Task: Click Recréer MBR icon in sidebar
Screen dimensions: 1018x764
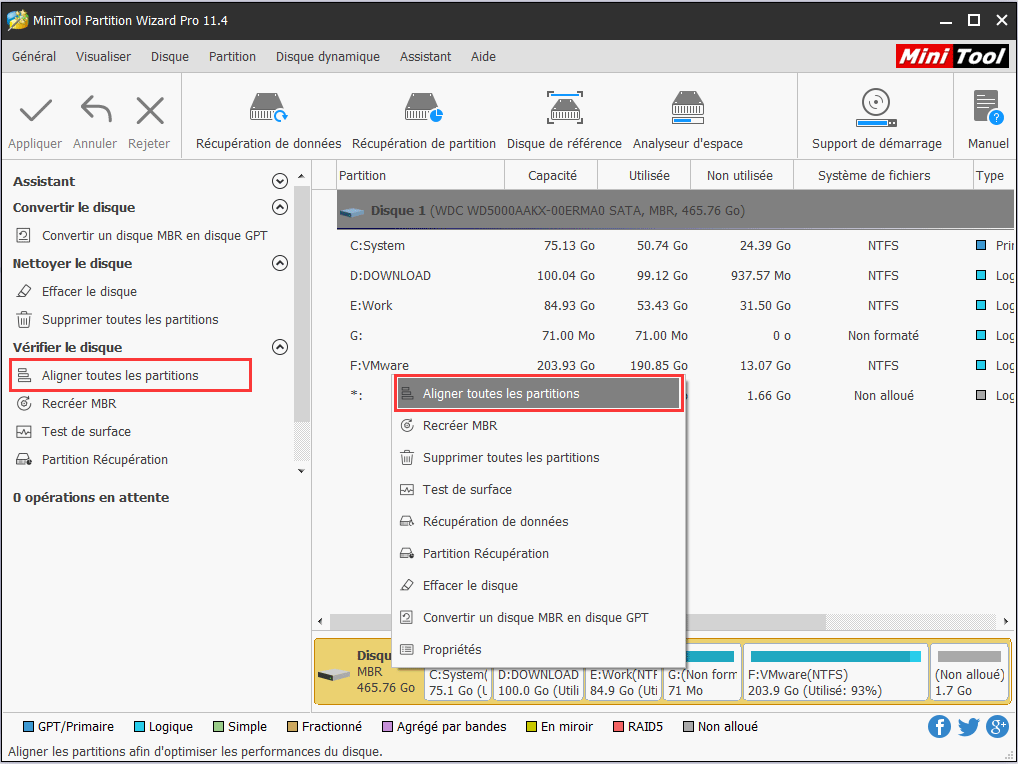Action: [x=23, y=404]
